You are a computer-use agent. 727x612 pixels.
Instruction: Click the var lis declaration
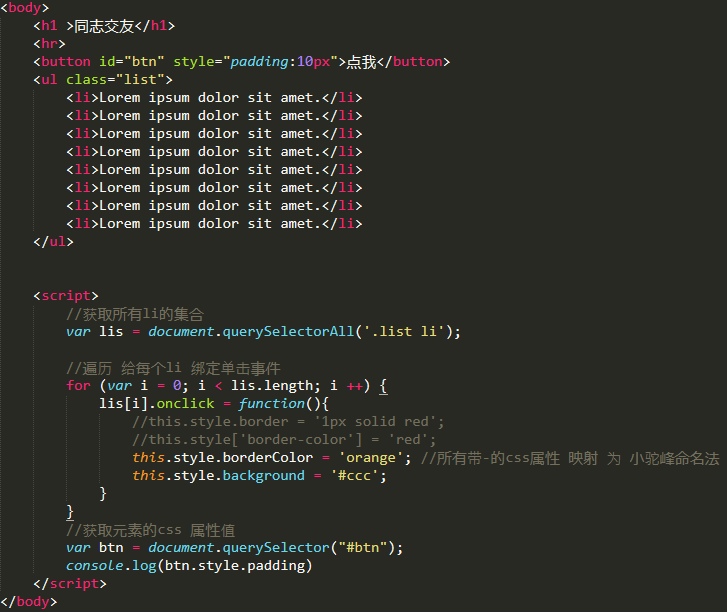click(x=263, y=332)
